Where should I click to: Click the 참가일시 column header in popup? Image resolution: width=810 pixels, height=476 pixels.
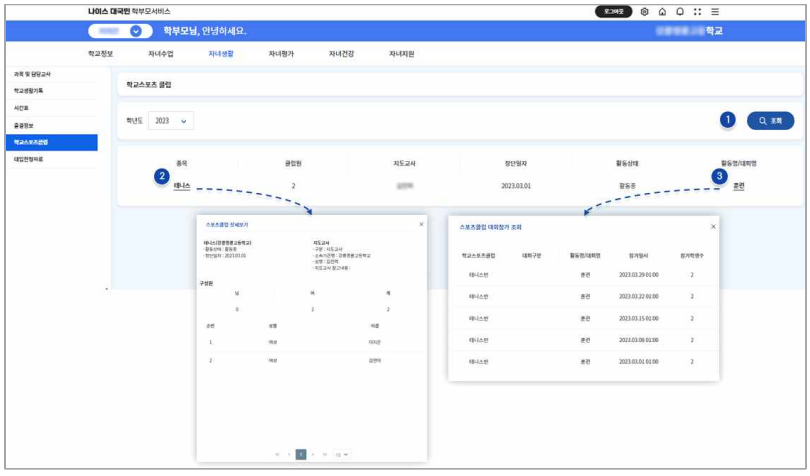(638, 256)
